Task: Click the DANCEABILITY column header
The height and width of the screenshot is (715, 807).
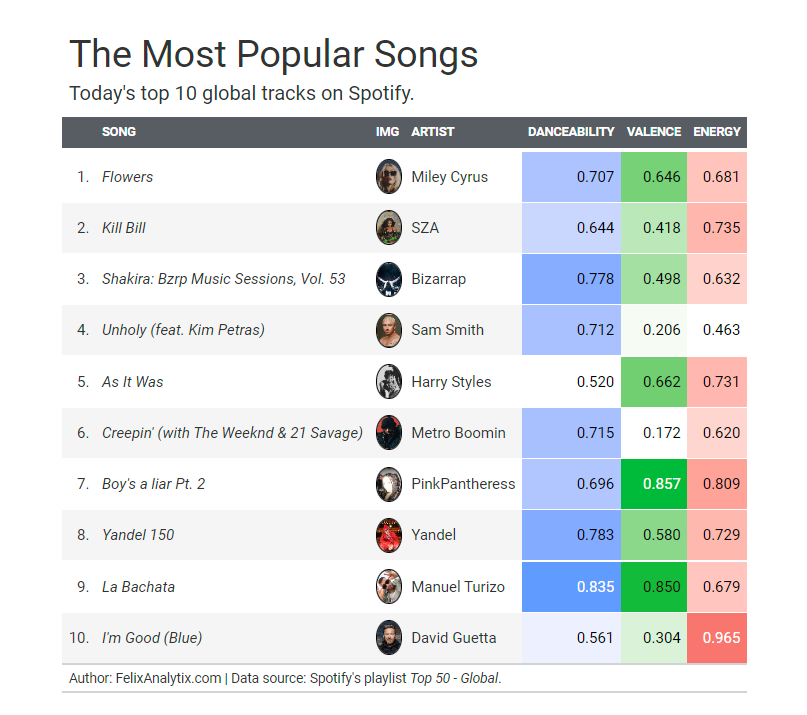Action: 571,132
